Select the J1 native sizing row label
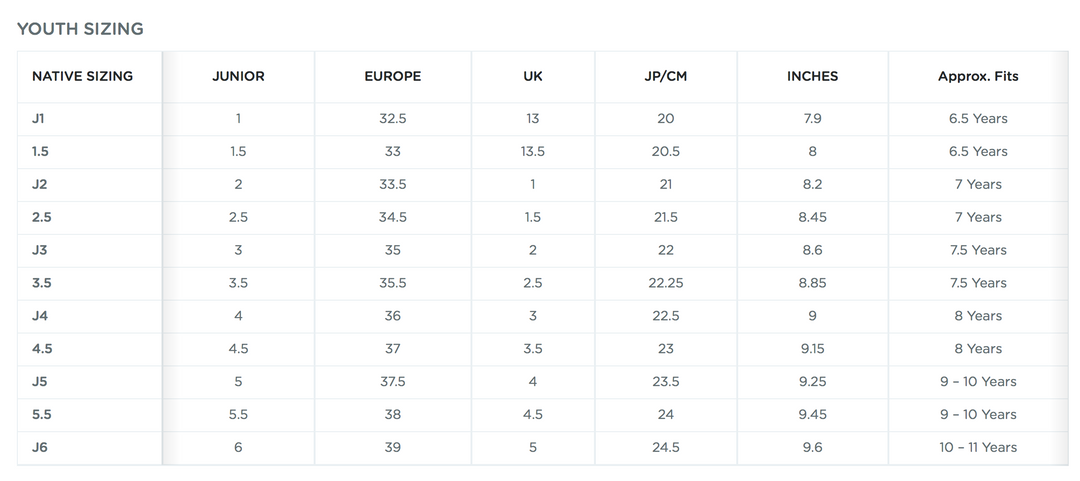The width and height of the screenshot is (1080, 481). tap(39, 118)
